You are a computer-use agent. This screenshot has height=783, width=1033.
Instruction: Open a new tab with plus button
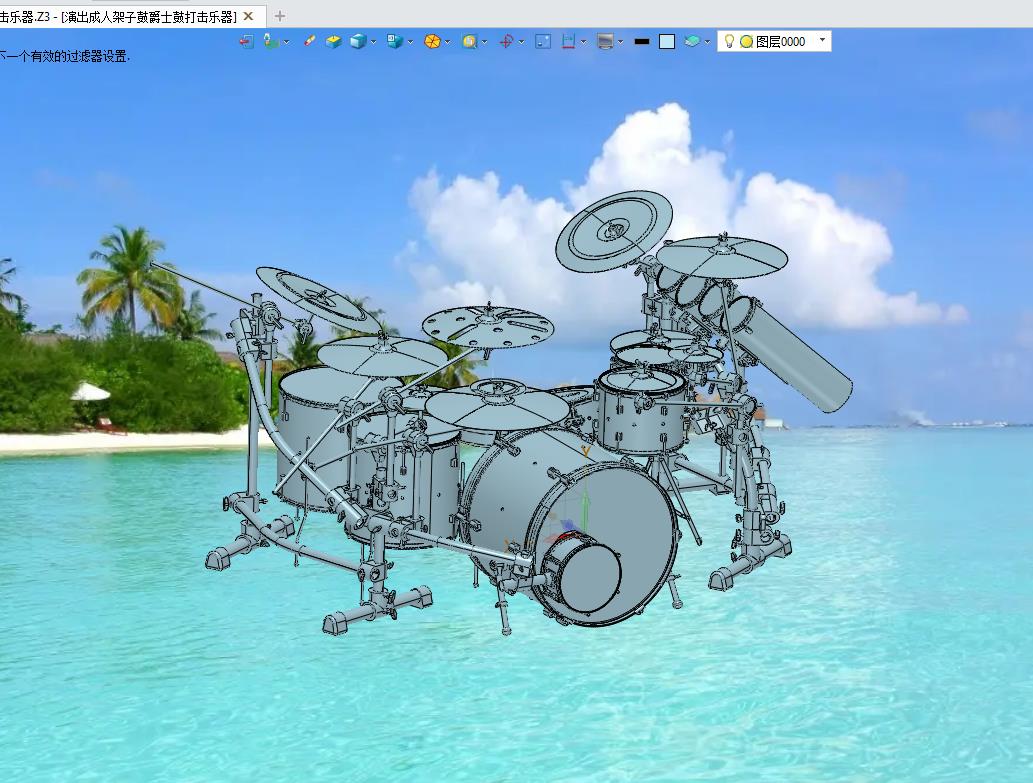click(280, 16)
